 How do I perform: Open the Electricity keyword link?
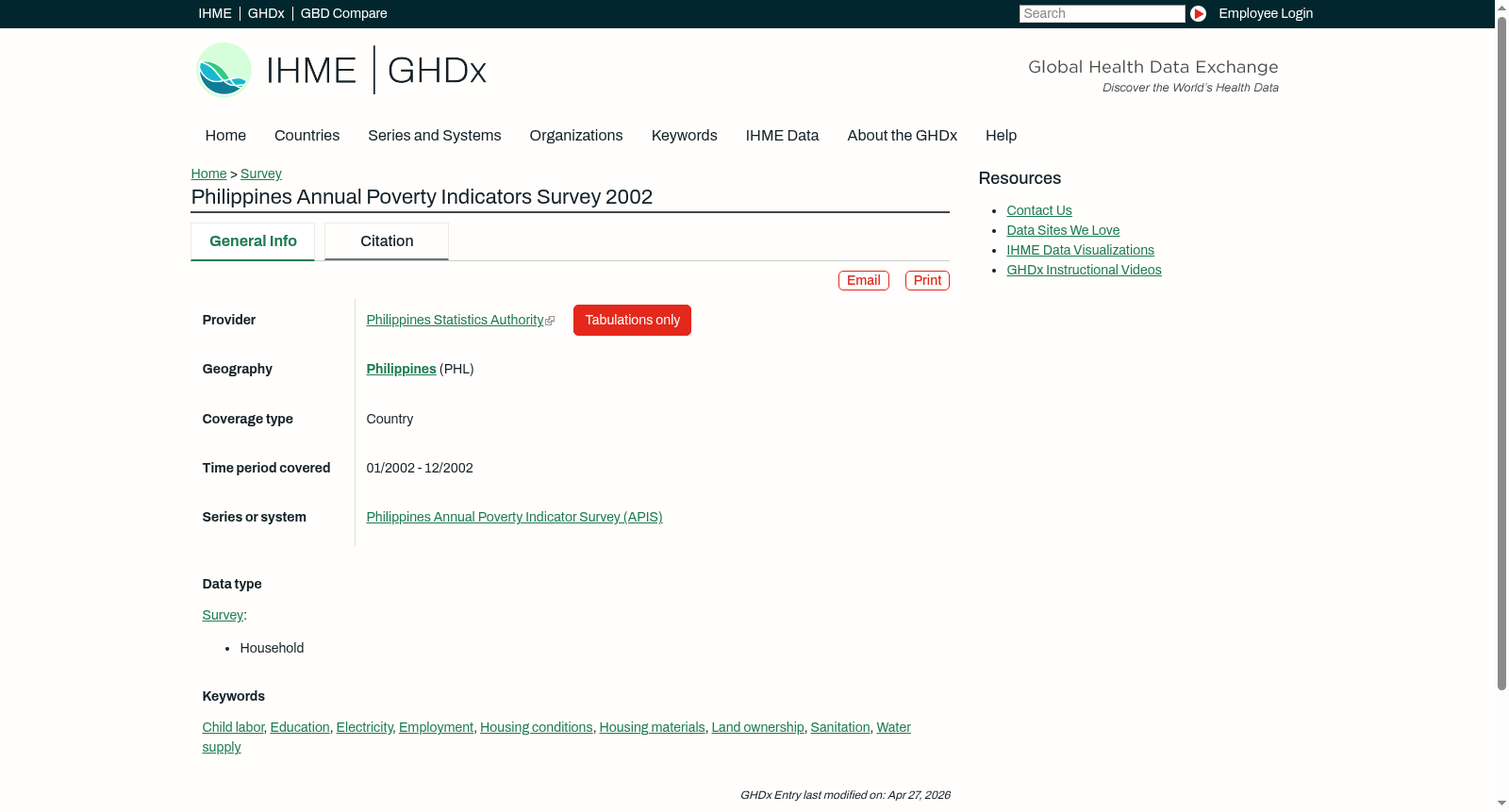(364, 727)
